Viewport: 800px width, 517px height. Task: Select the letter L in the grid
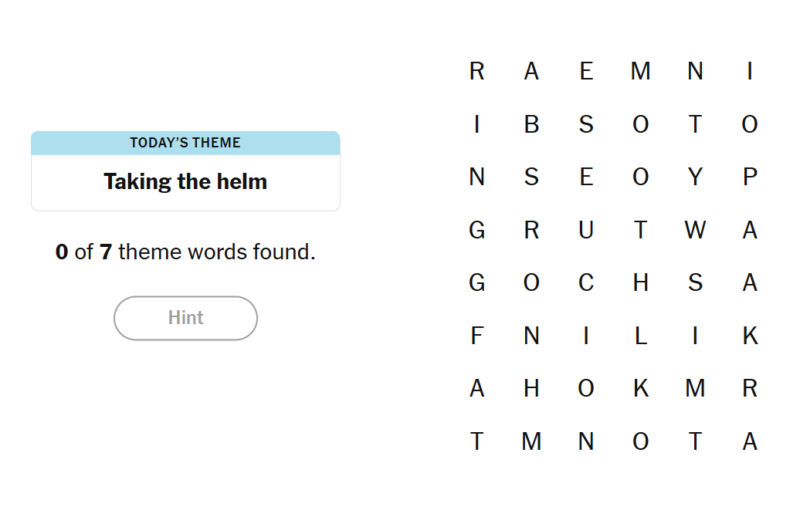click(641, 336)
